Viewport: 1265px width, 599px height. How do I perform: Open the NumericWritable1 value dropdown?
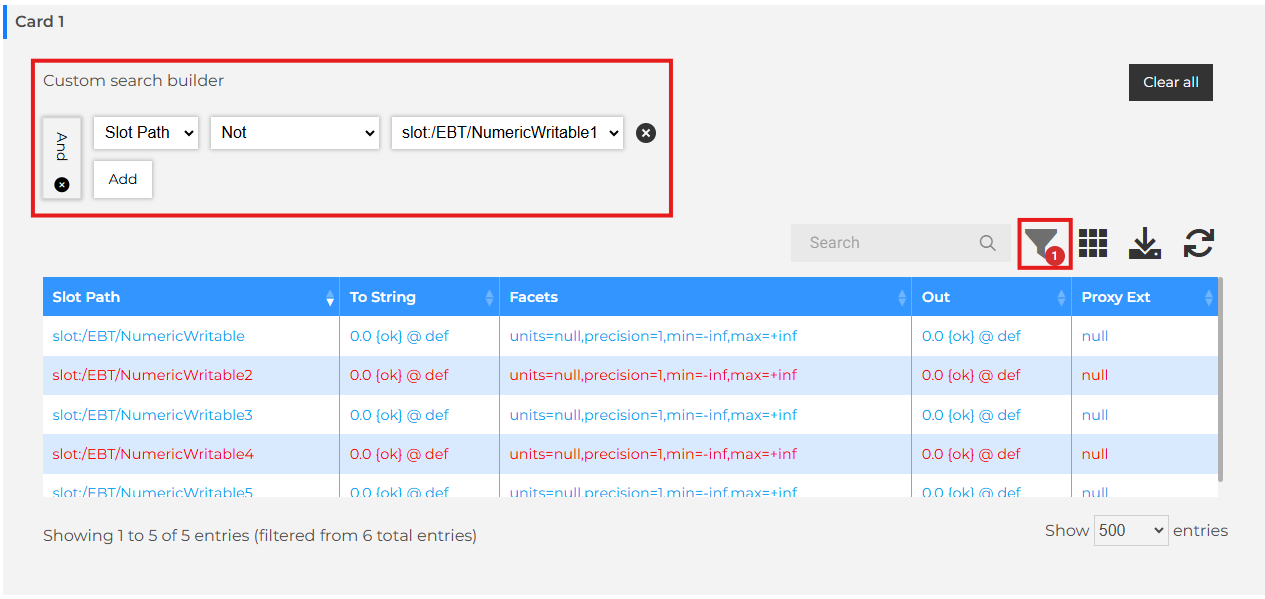click(507, 133)
